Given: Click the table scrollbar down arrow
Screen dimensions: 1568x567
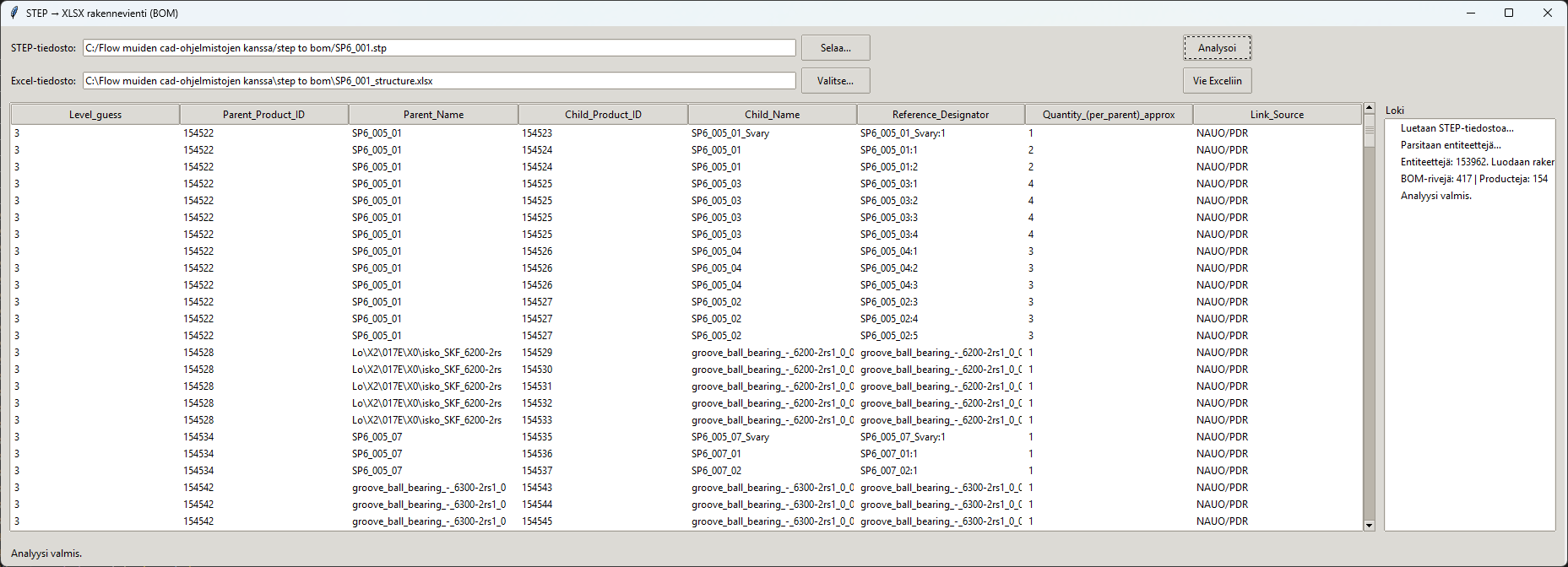Looking at the screenshot, I should tap(1369, 526).
